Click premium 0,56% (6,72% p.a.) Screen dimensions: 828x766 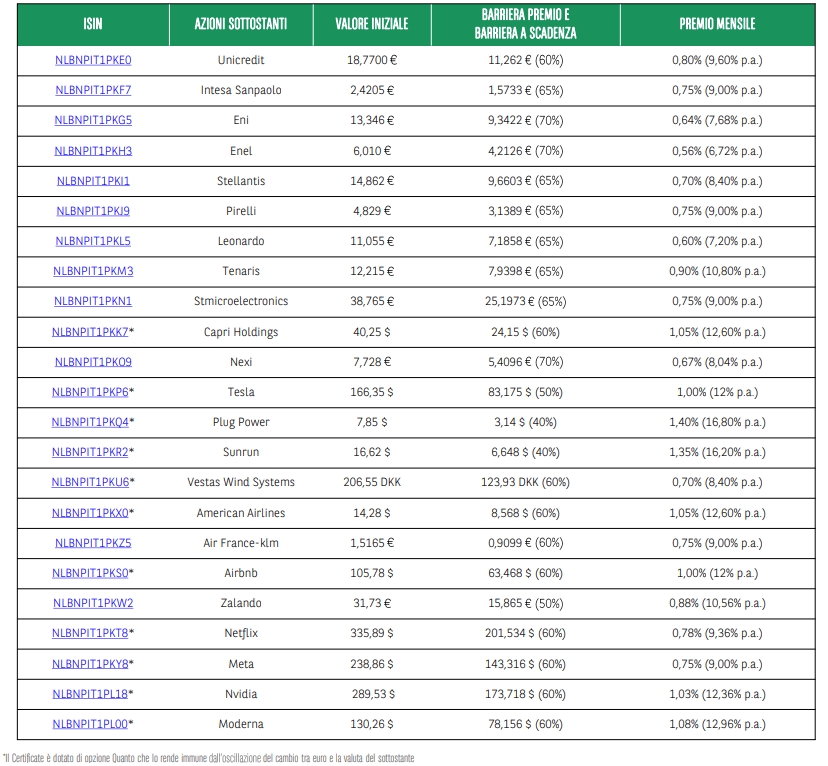[x=717, y=151]
